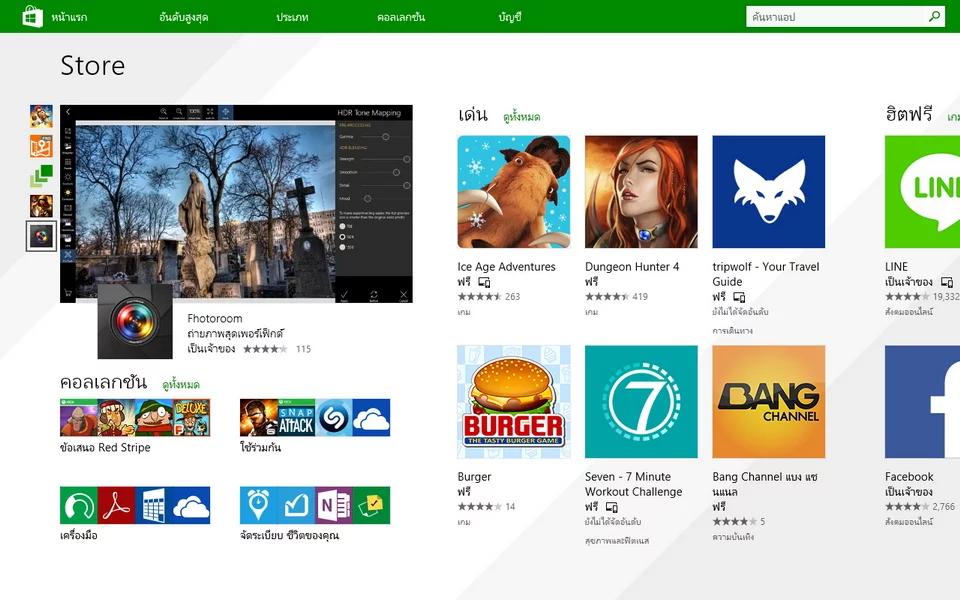Click the Ice Age Adventures star rating
Image resolution: width=960 pixels, height=600 pixels.
click(x=479, y=297)
